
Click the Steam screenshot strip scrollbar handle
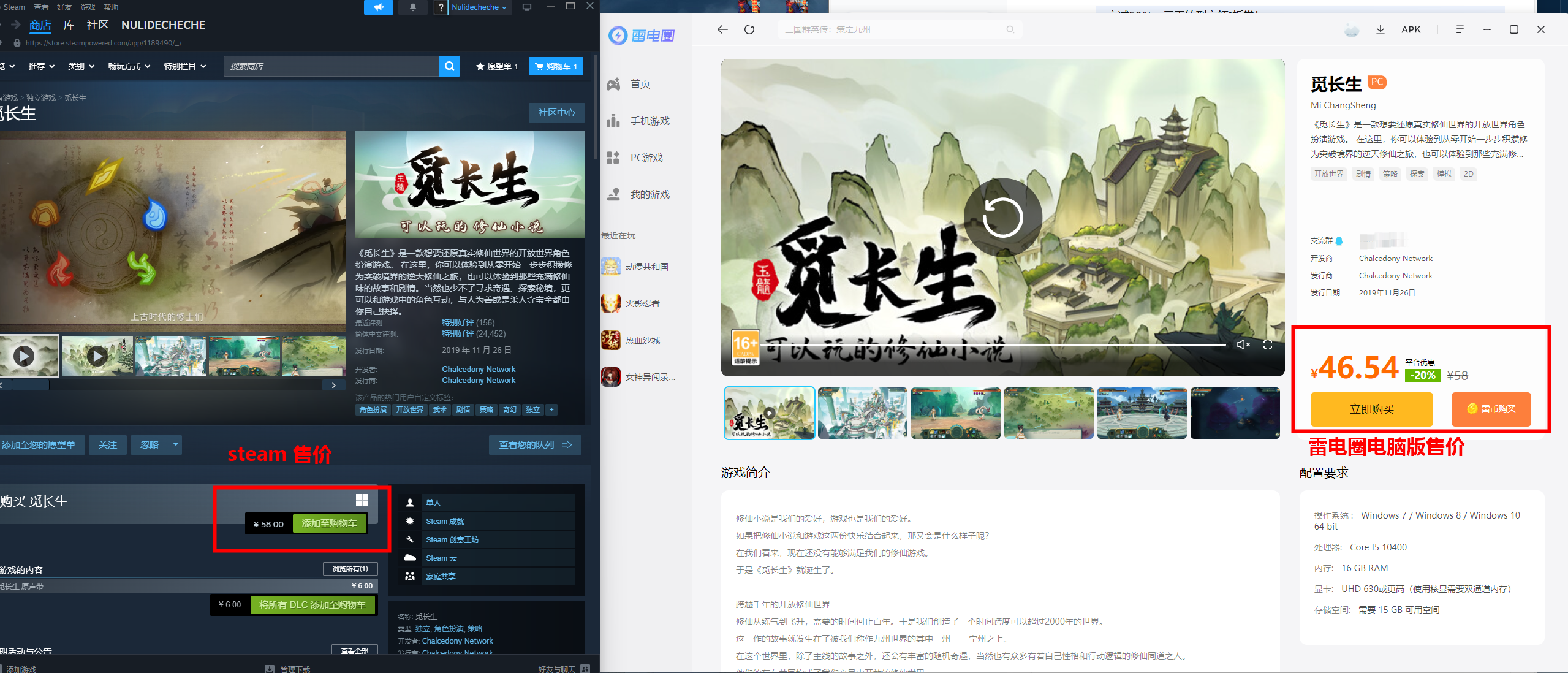coord(31,385)
